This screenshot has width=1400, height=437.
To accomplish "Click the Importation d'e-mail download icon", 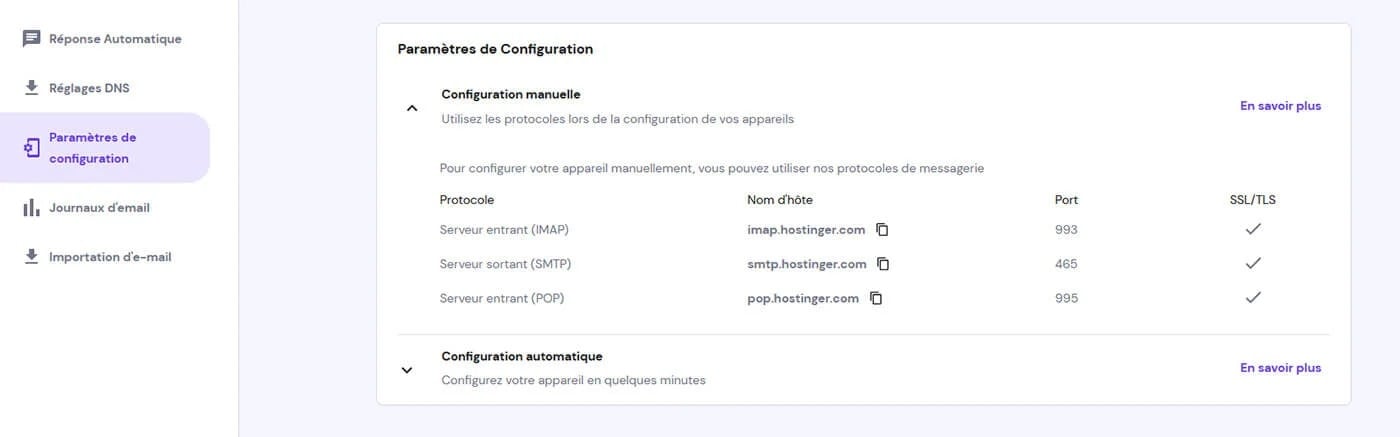I will (31, 257).
